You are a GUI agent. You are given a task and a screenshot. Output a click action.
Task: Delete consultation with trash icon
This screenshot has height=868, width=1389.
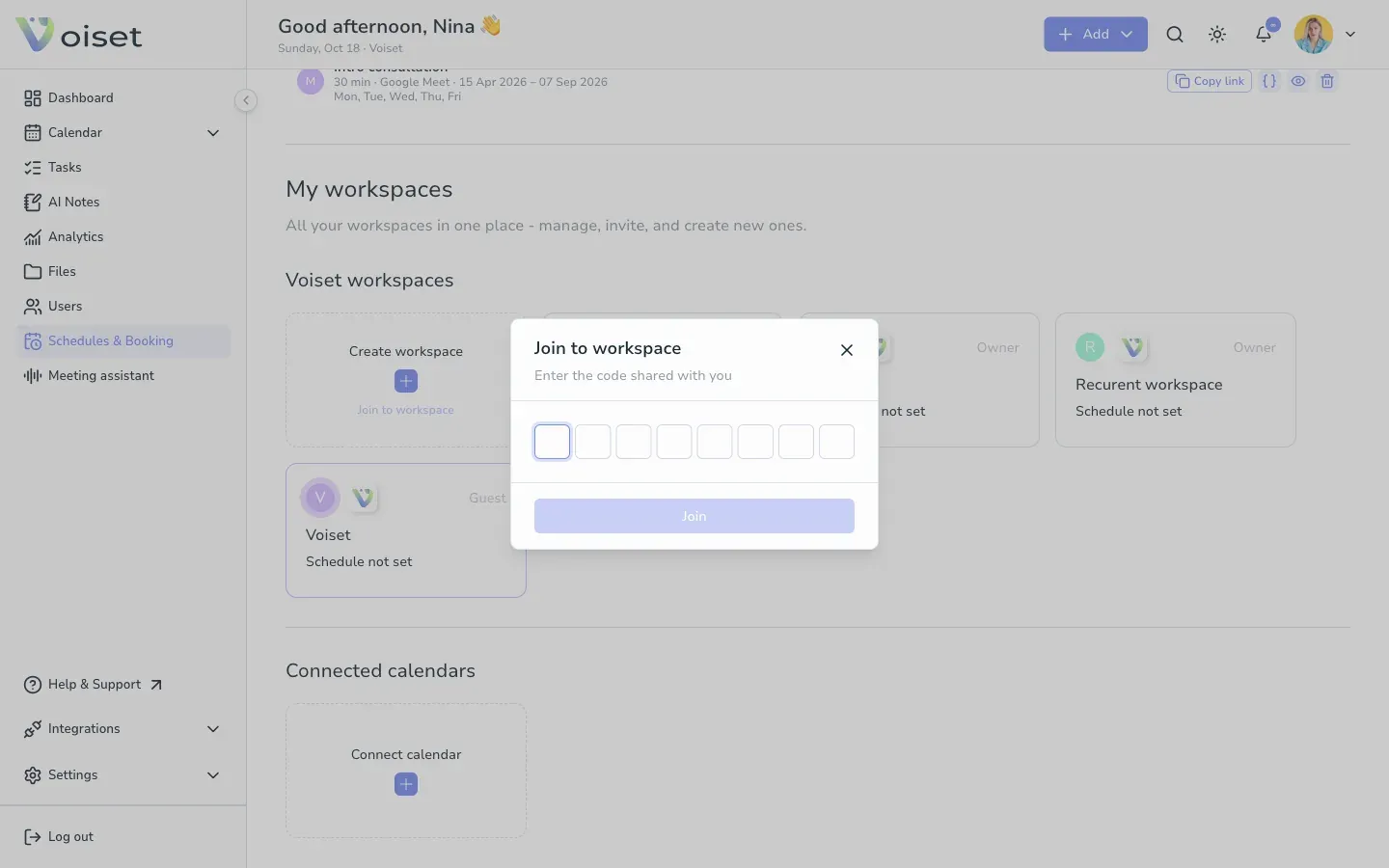[1327, 81]
